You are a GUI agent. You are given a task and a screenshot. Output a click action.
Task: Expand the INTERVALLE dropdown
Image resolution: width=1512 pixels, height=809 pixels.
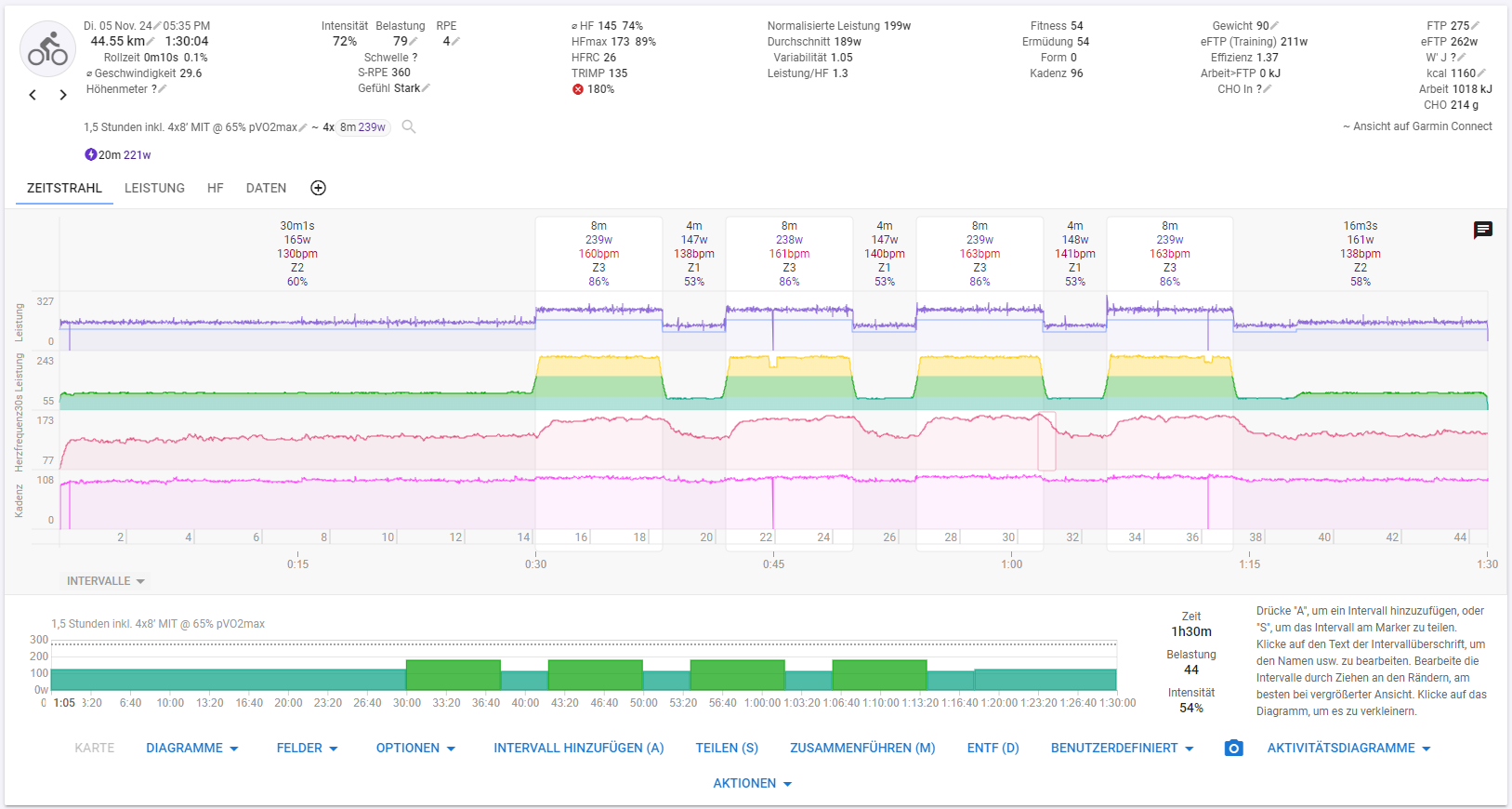point(106,581)
